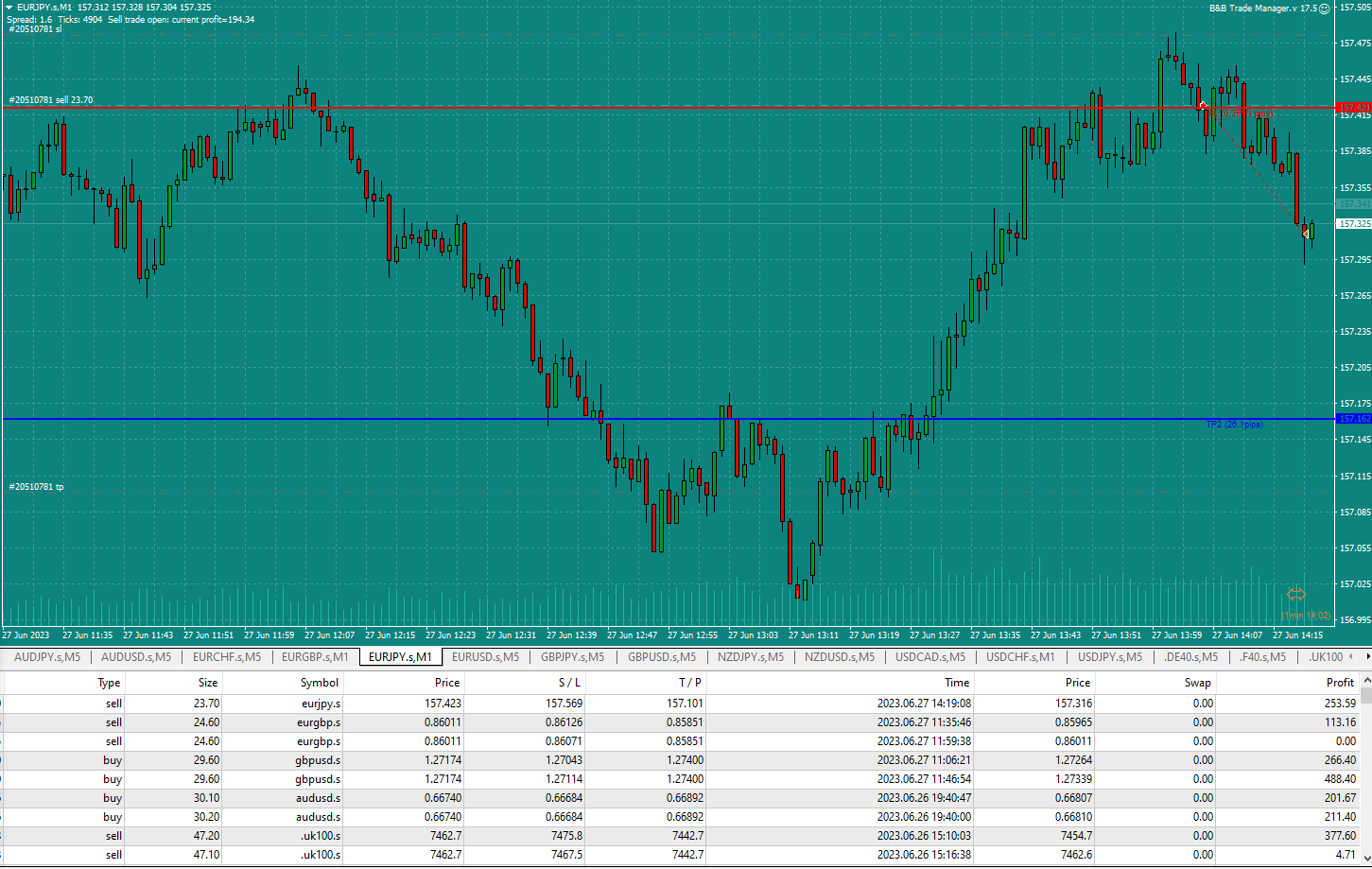Open the USDCAD.s,M5 chart tab
The width and height of the screenshot is (1372, 869).
tap(930, 656)
